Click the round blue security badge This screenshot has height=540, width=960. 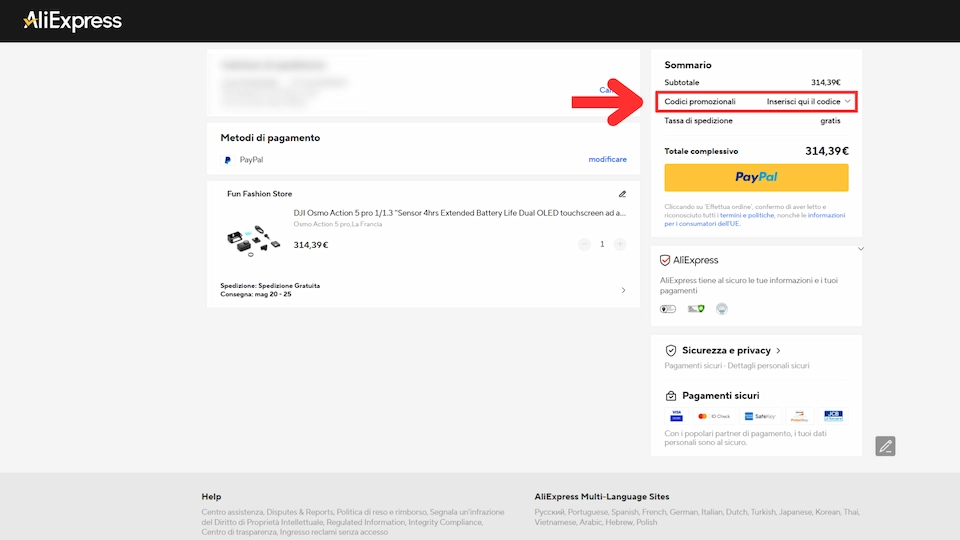point(722,309)
